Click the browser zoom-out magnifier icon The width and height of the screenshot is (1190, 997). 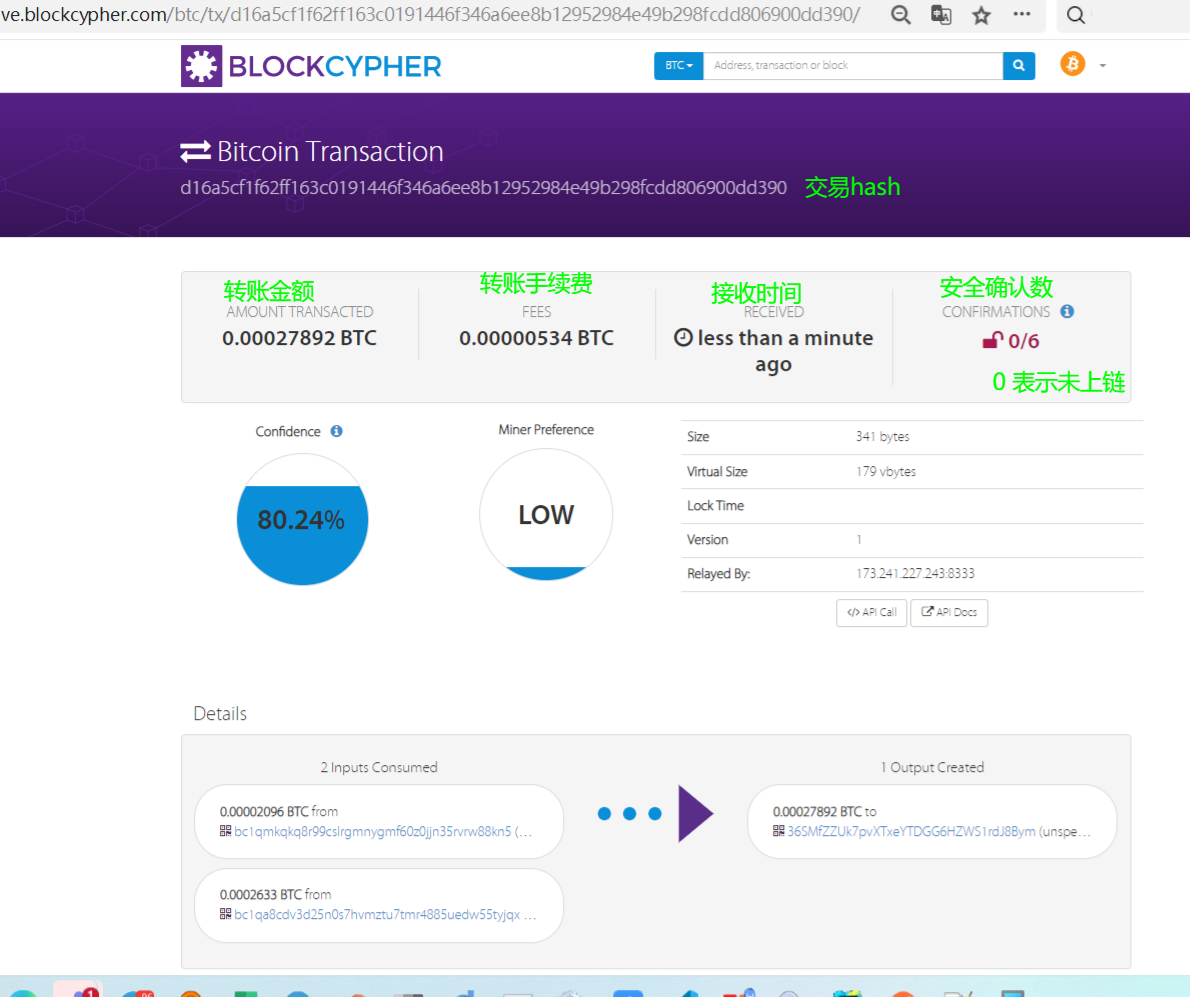pos(900,15)
